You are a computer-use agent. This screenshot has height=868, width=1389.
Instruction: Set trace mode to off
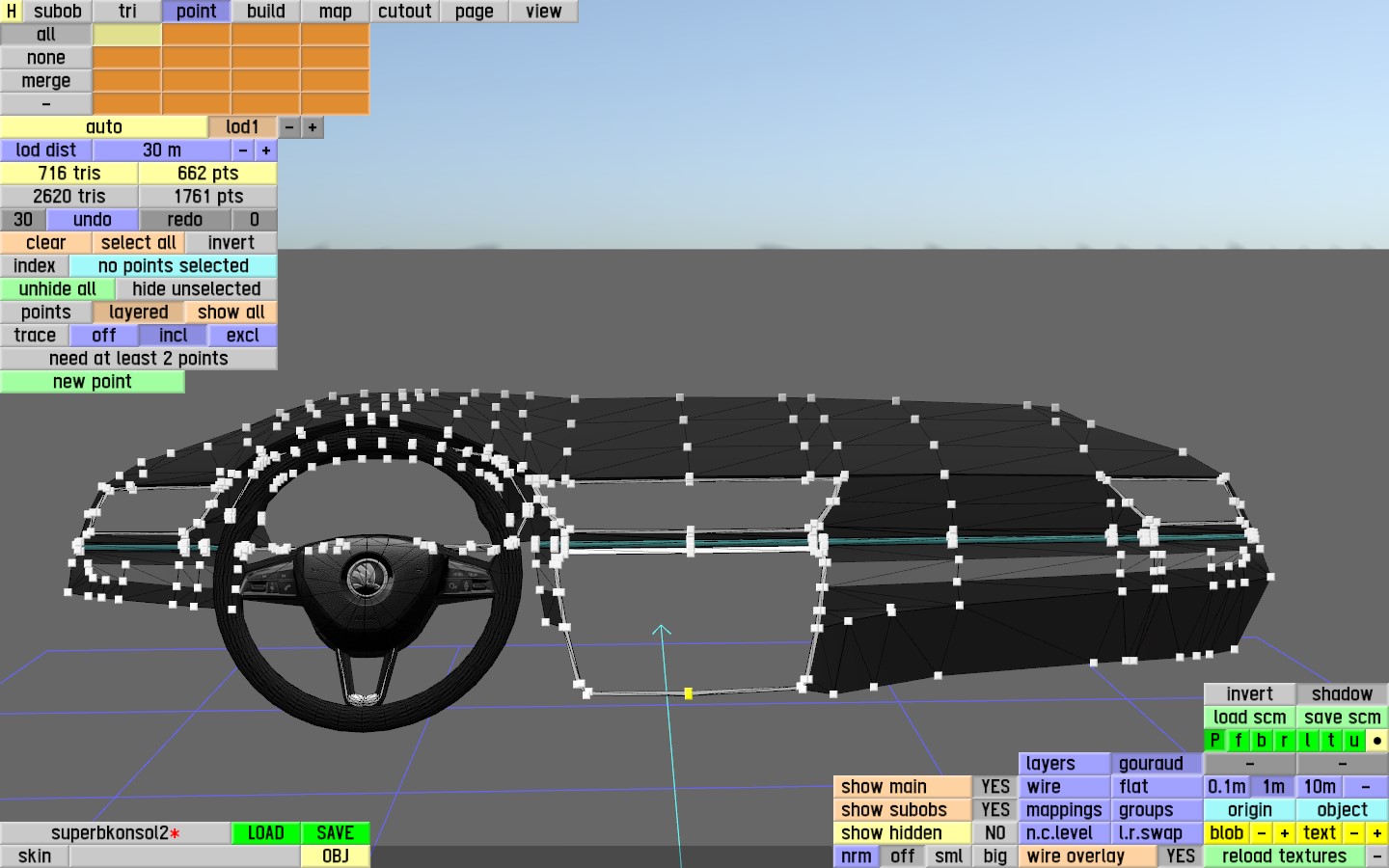pyautogui.click(x=104, y=336)
